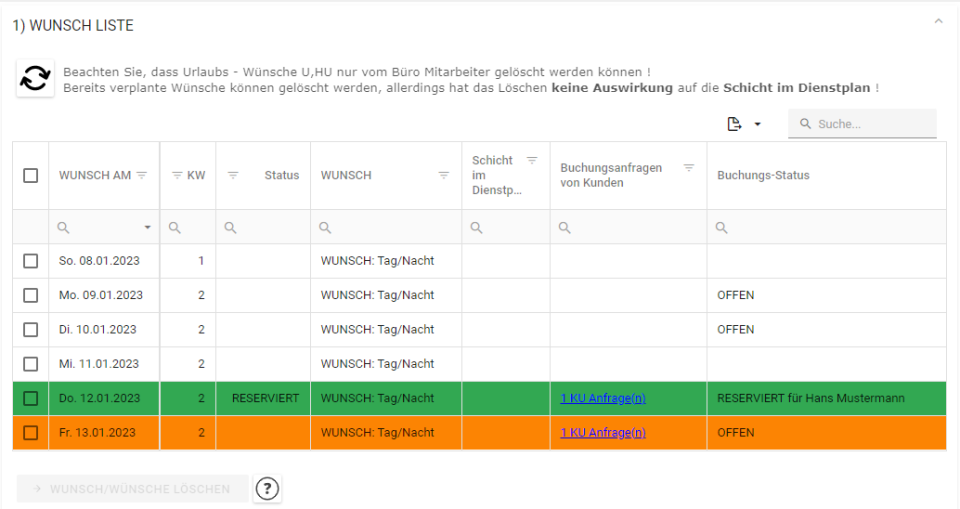Open the 1 KU Anfrage(n) link in green row

(x=602, y=398)
